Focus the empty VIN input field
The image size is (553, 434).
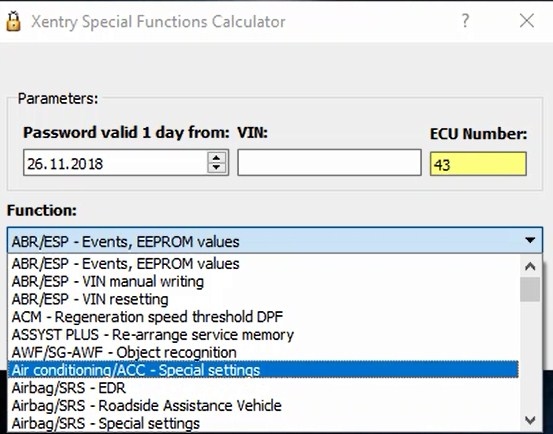pos(329,163)
